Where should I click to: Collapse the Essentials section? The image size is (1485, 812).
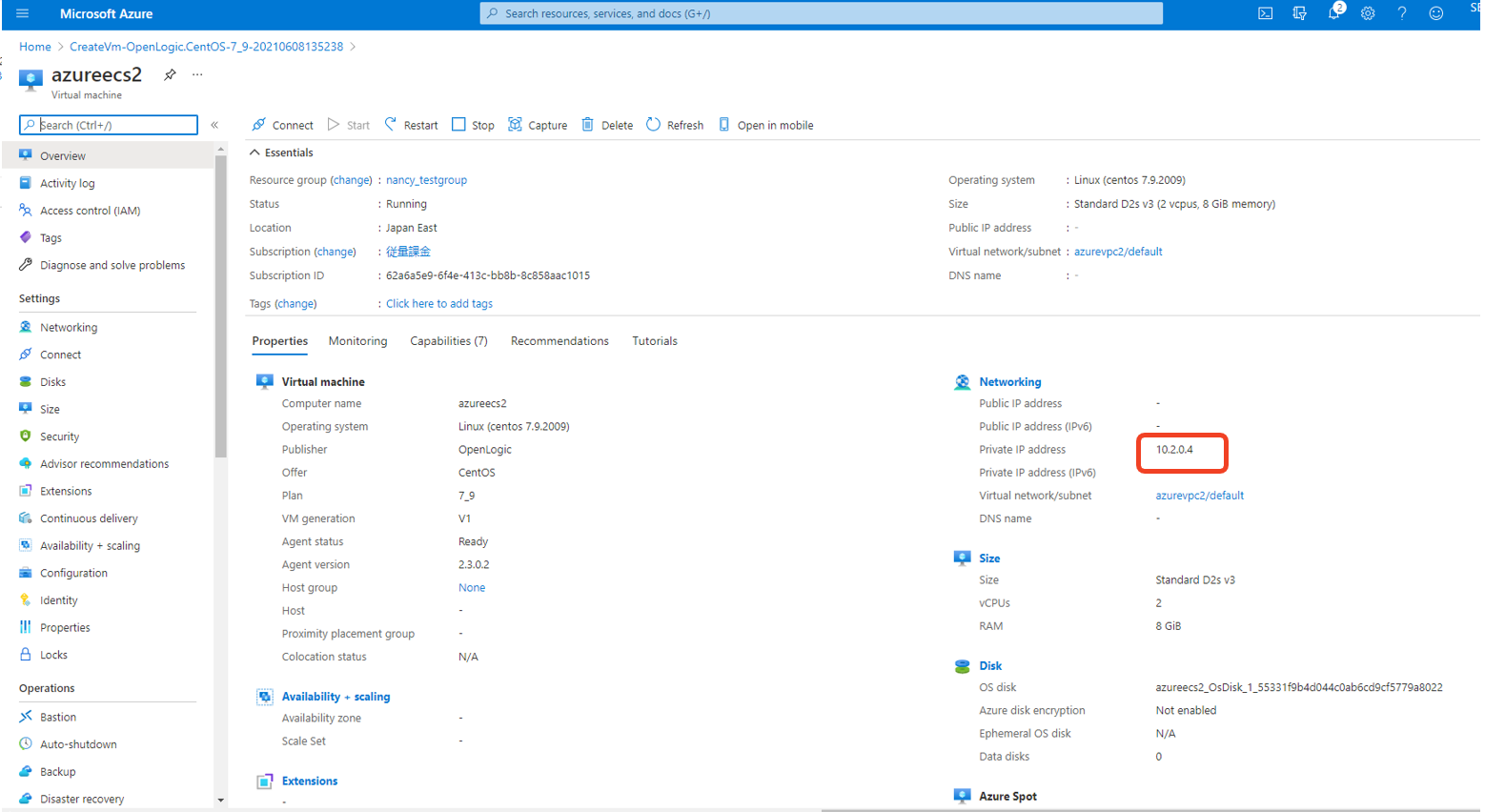click(281, 152)
